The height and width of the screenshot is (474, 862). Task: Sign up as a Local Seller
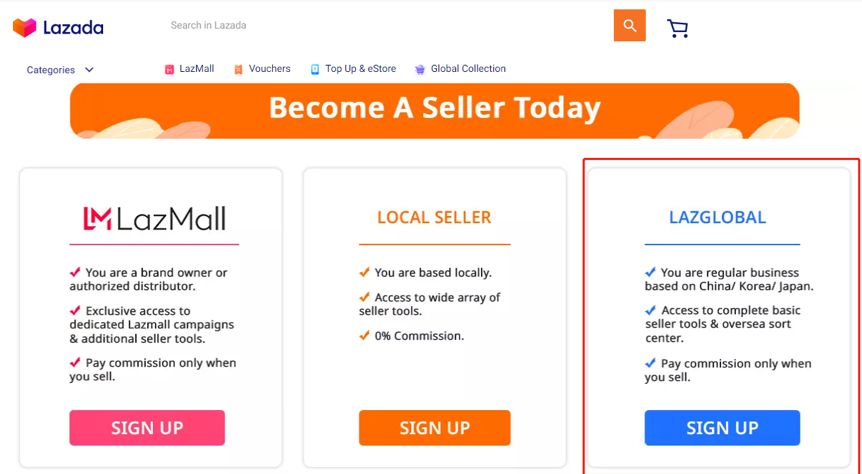[x=434, y=428]
